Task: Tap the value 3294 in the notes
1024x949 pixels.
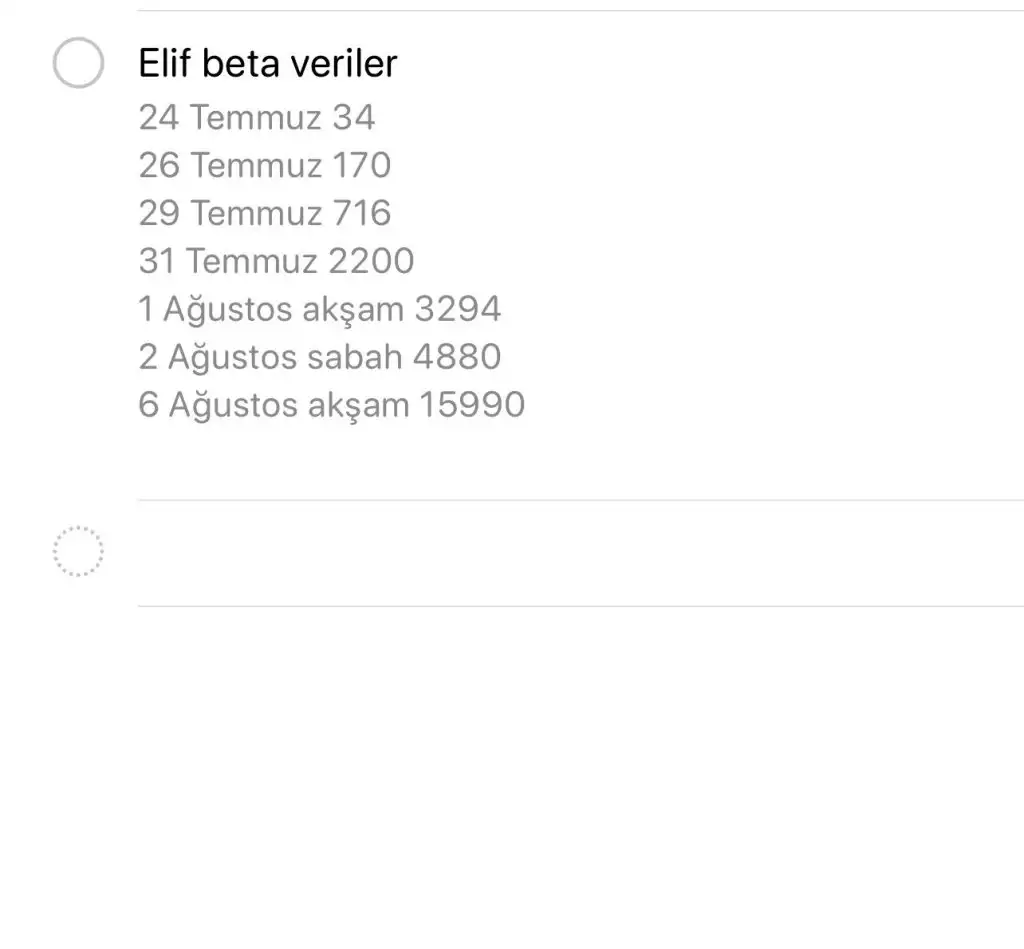Action: (457, 309)
